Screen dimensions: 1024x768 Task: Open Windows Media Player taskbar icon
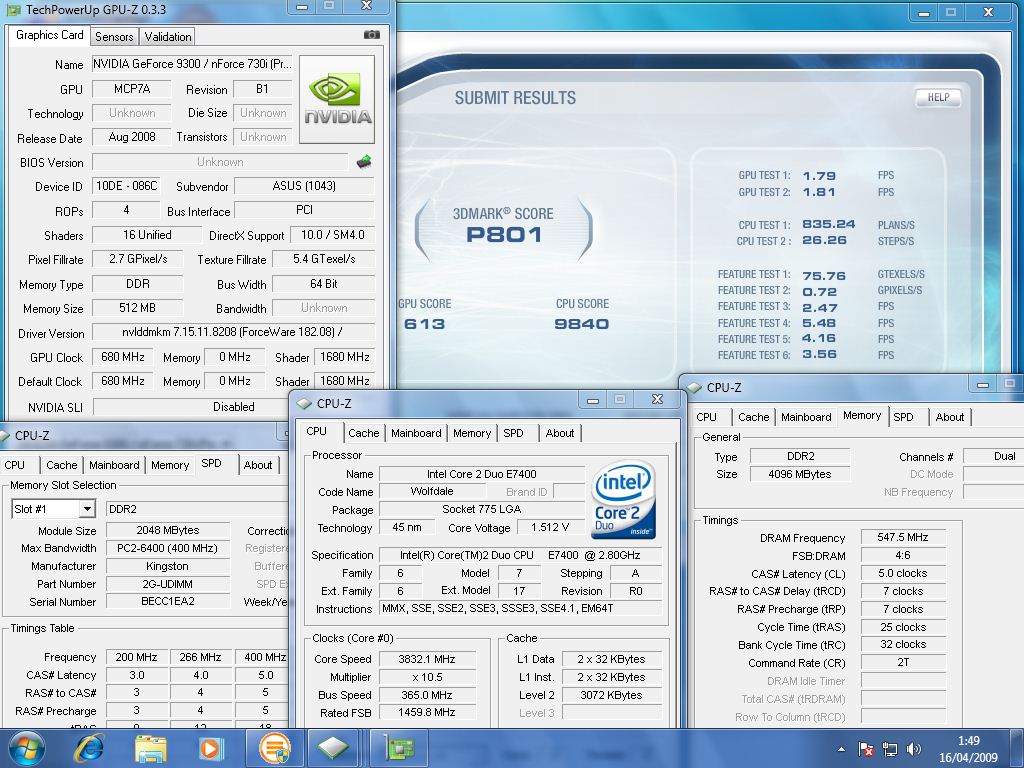coord(211,748)
